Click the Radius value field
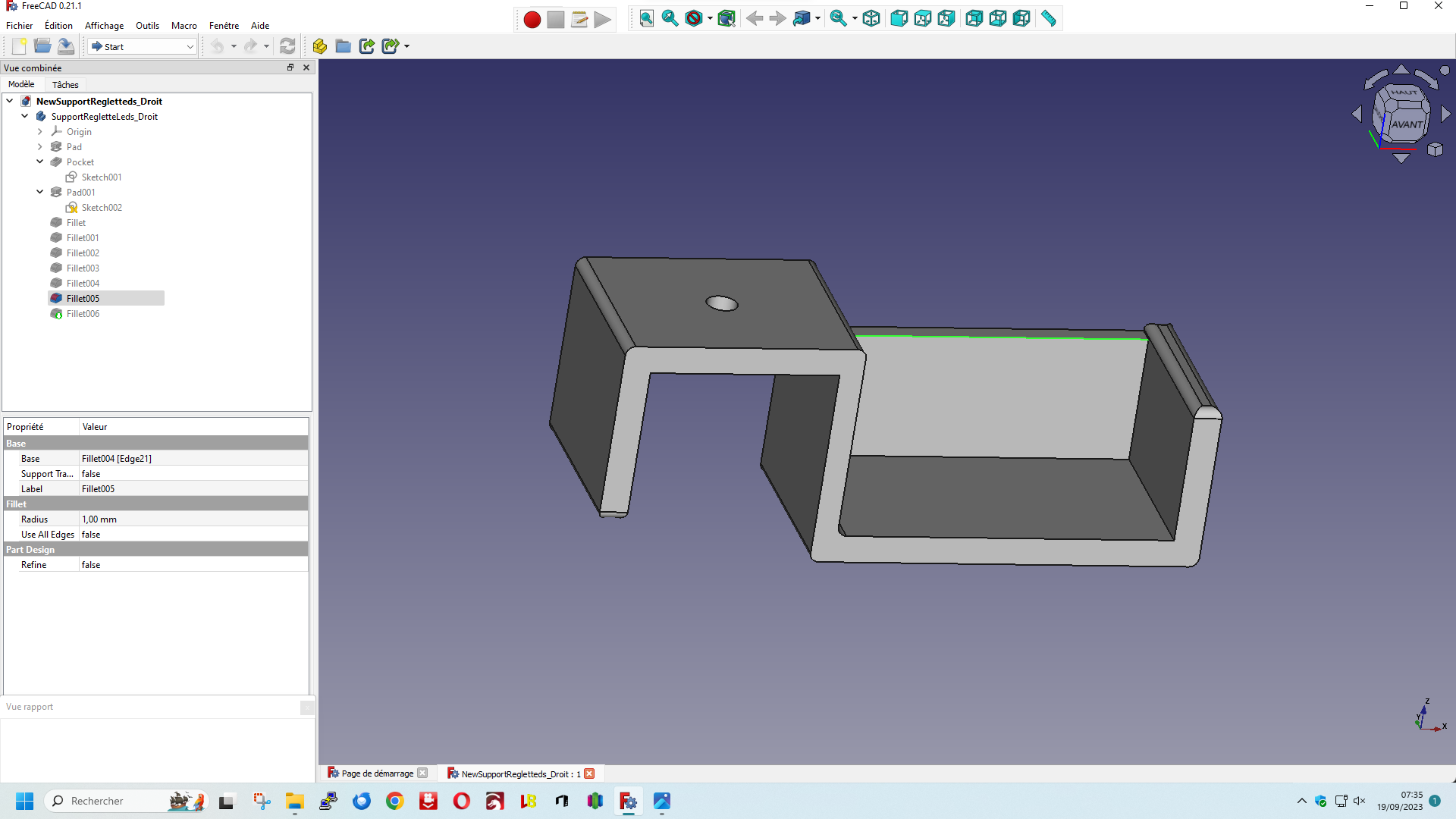 click(x=193, y=519)
